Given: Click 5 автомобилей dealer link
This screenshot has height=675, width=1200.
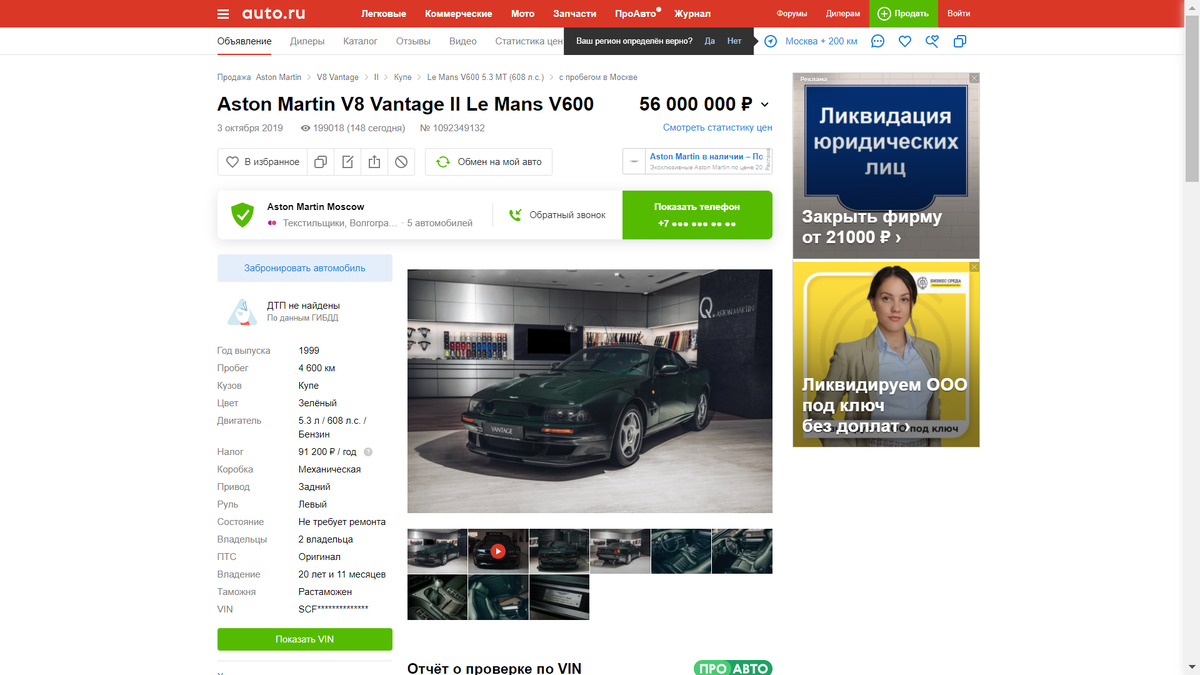Looking at the screenshot, I should 440,223.
